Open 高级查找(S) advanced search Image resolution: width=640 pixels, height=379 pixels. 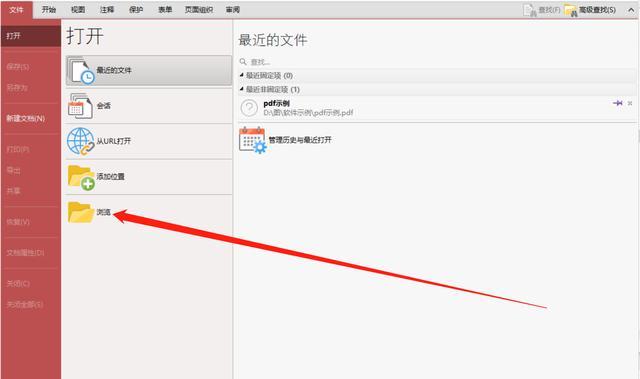coord(590,10)
